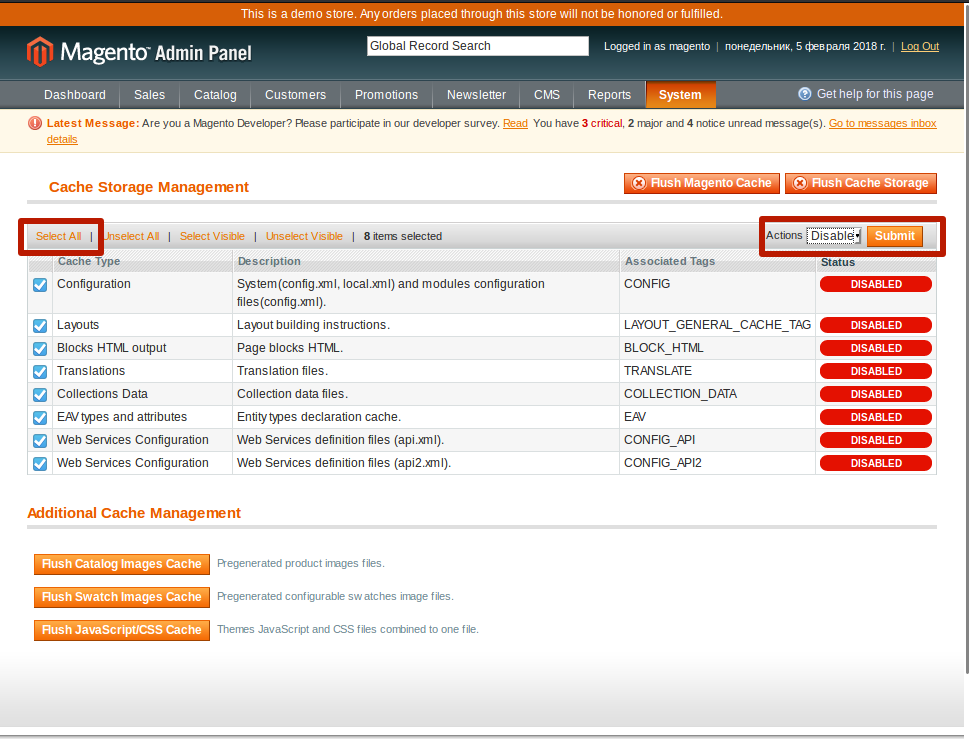
Task: Toggle the Blocks HTML output checkbox
Action: pos(40,348)
